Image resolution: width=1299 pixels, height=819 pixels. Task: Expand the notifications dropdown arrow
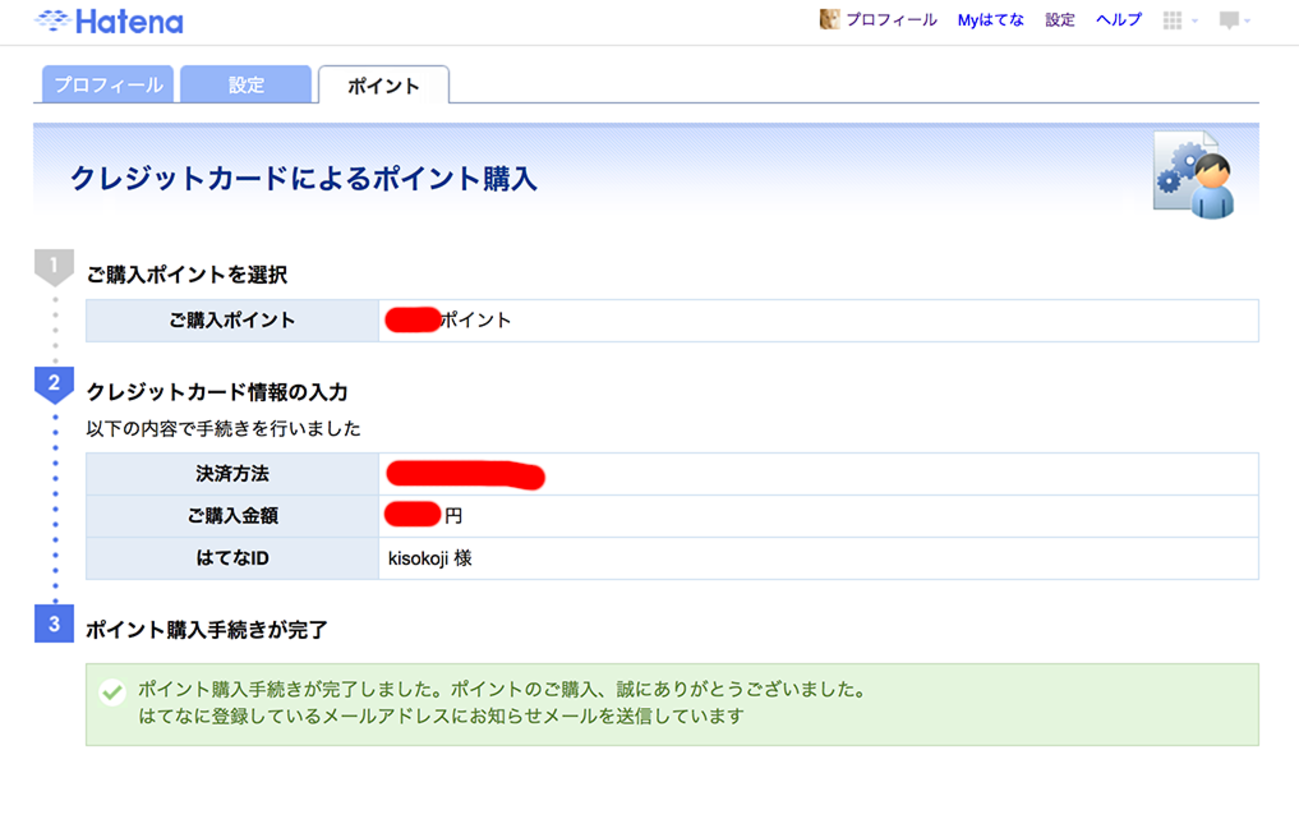[x=1247, y=21]
